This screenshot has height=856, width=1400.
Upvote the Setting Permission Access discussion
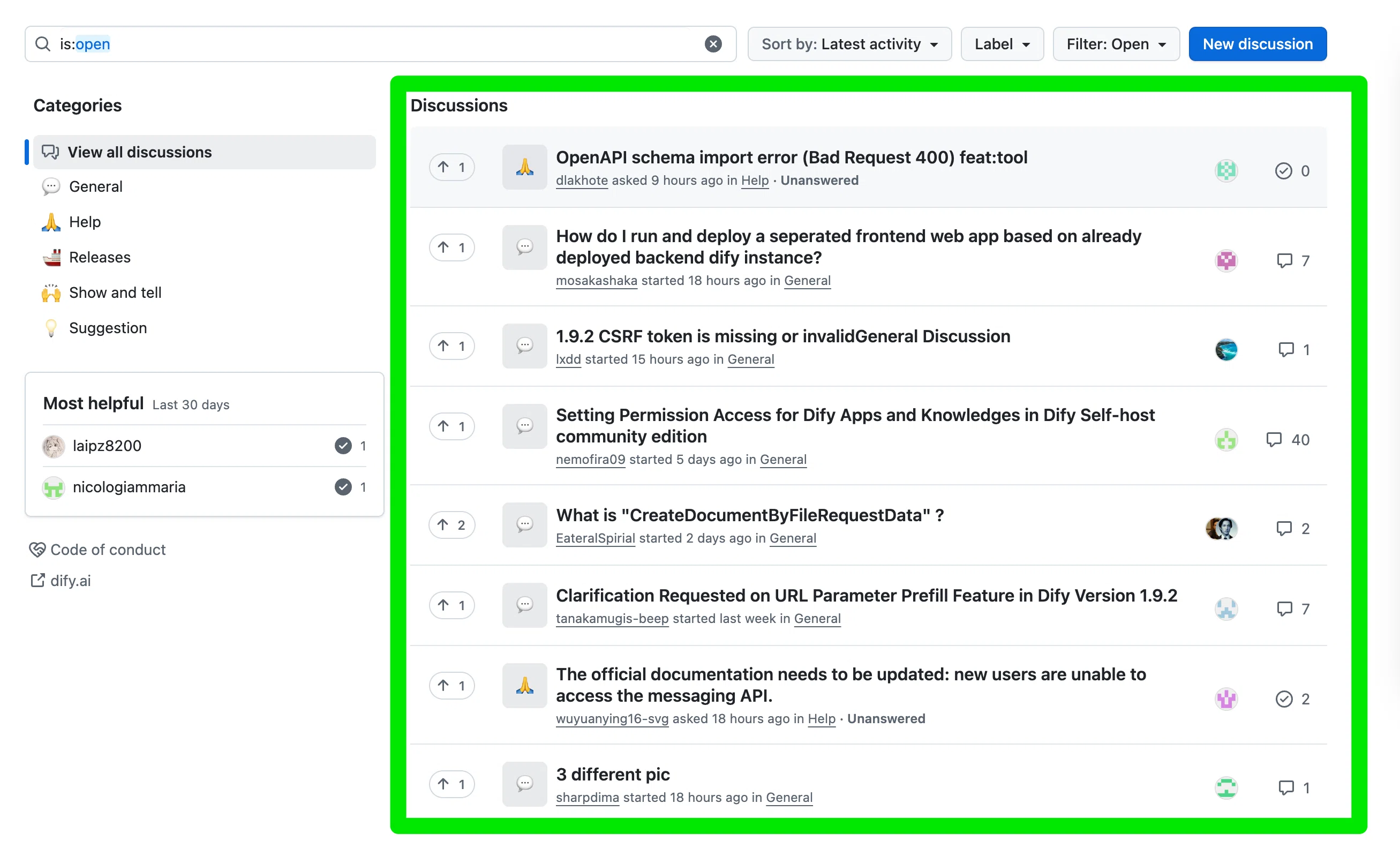[x=451, y=426]
